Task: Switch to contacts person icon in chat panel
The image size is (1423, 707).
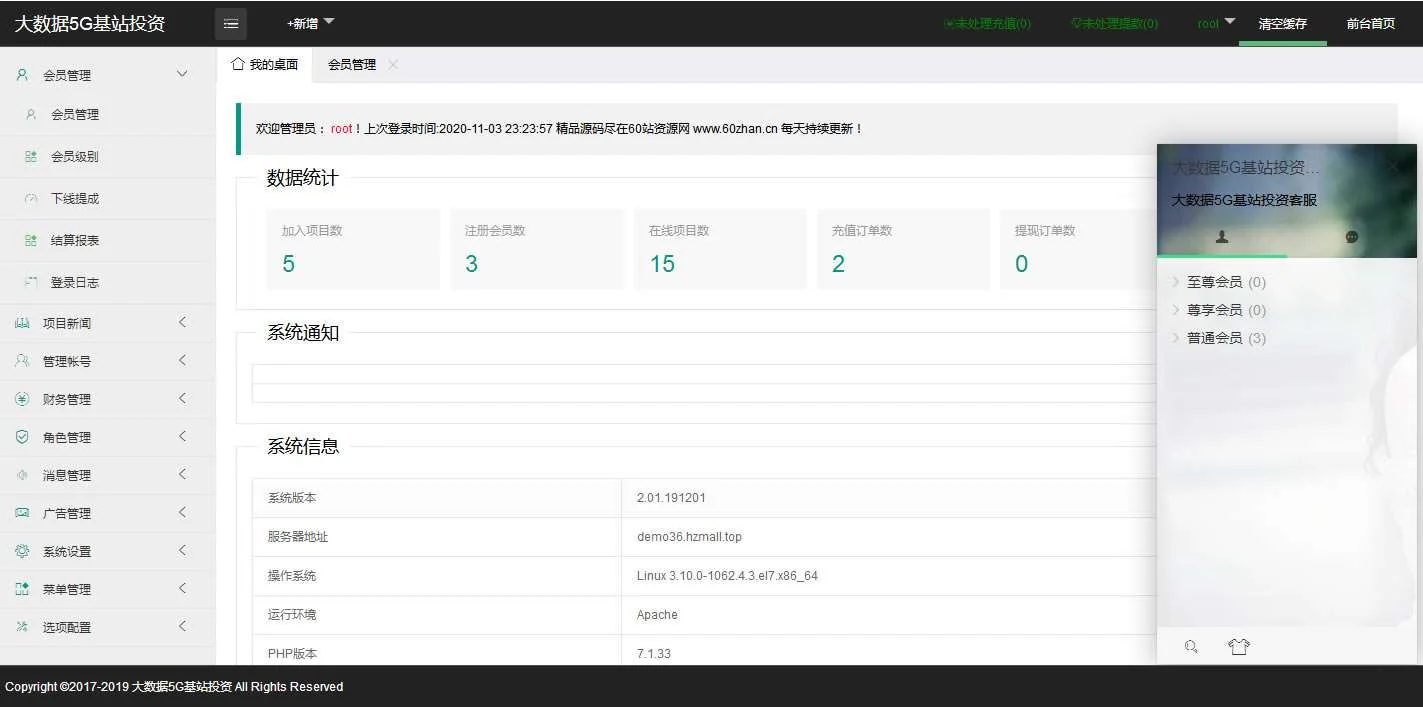Action: pyautogui.click(x=1222, y=237)
